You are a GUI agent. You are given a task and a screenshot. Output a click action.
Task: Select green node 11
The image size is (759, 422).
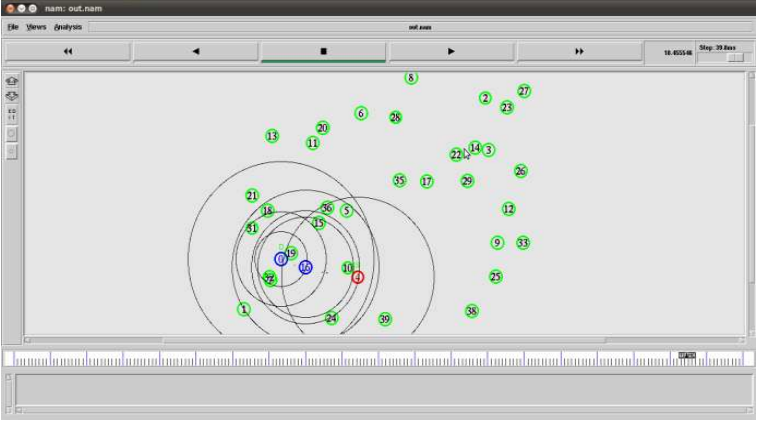(x=313, y=143)
